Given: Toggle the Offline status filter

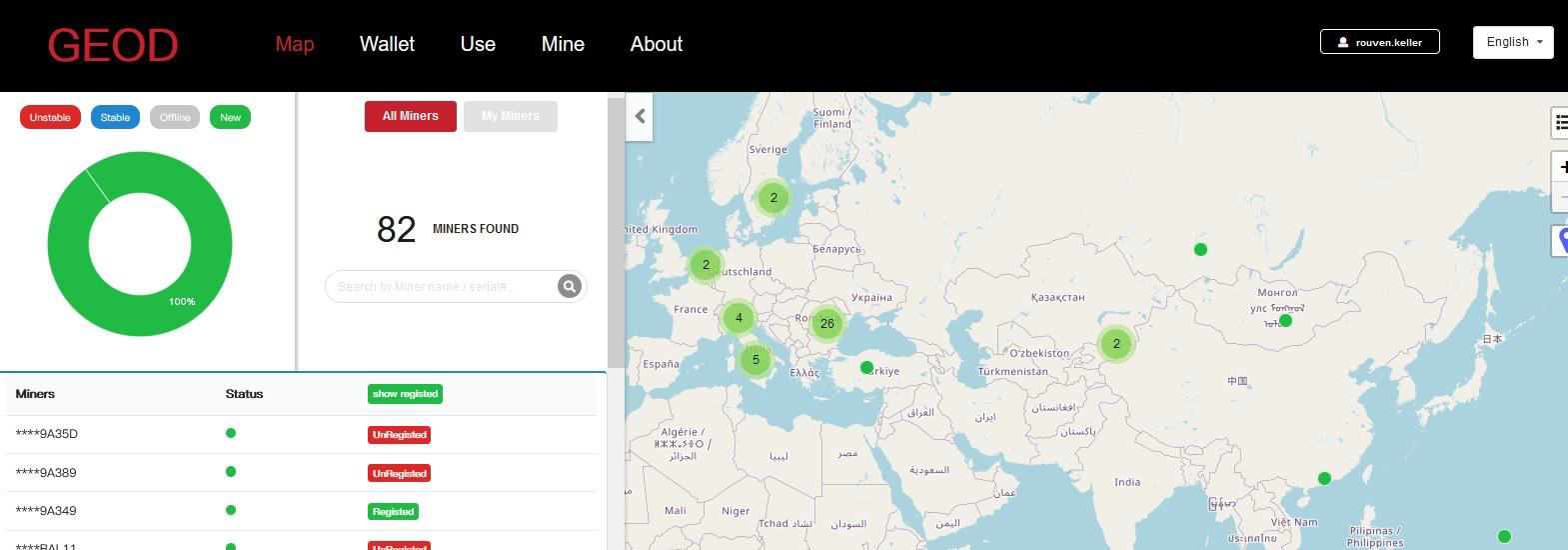Looking at the screenshot, I should point(175,117).
